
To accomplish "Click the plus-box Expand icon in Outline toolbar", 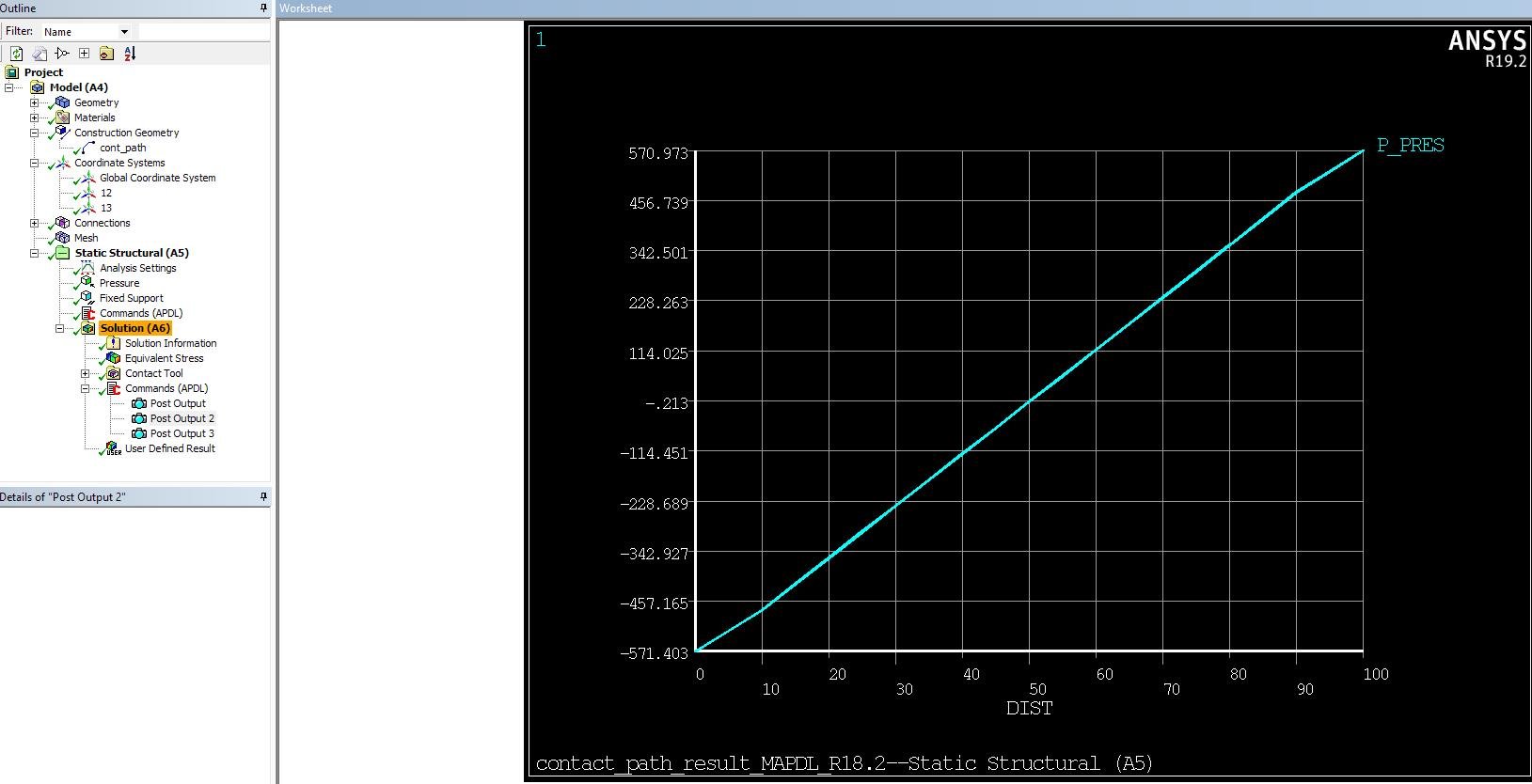I will point(84,54).
